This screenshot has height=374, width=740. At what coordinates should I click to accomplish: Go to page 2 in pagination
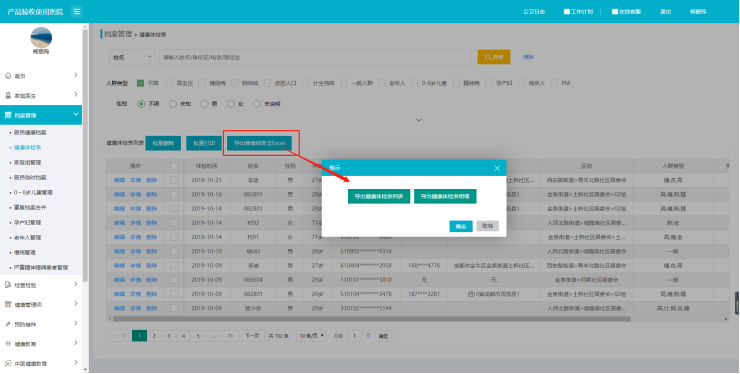tap(154, 336)
